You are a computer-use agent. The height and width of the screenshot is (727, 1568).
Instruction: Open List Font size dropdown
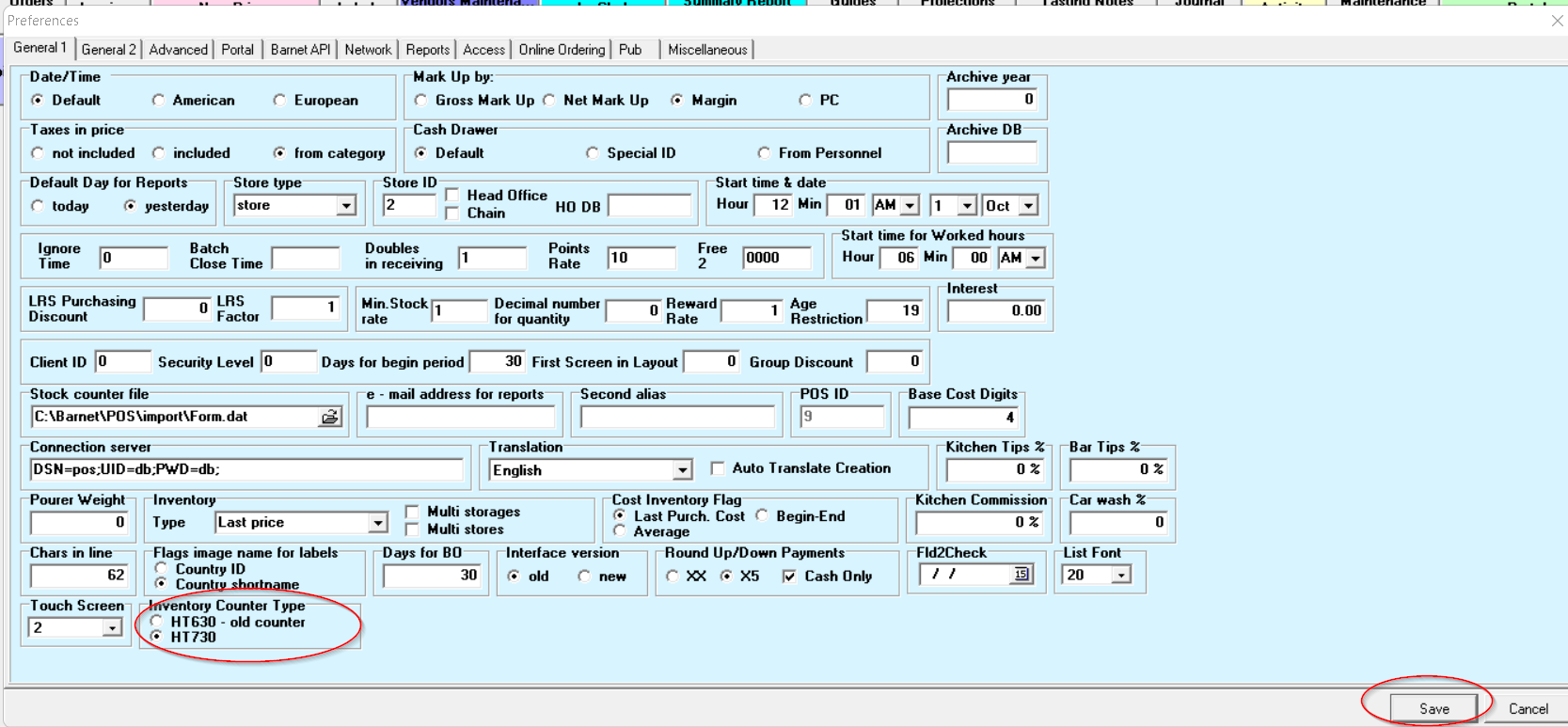coord(1121,575)
